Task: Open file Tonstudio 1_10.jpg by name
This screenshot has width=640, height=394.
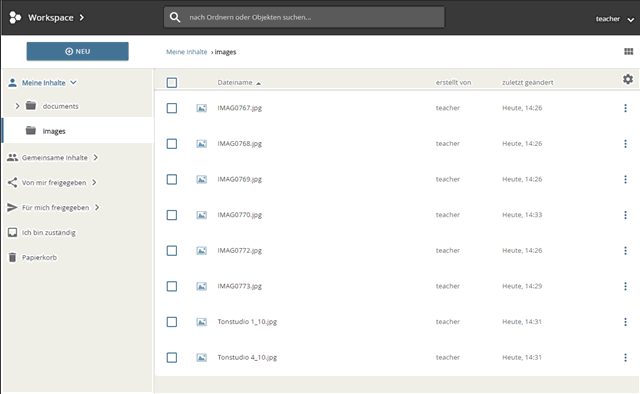Action: (247, 322)
